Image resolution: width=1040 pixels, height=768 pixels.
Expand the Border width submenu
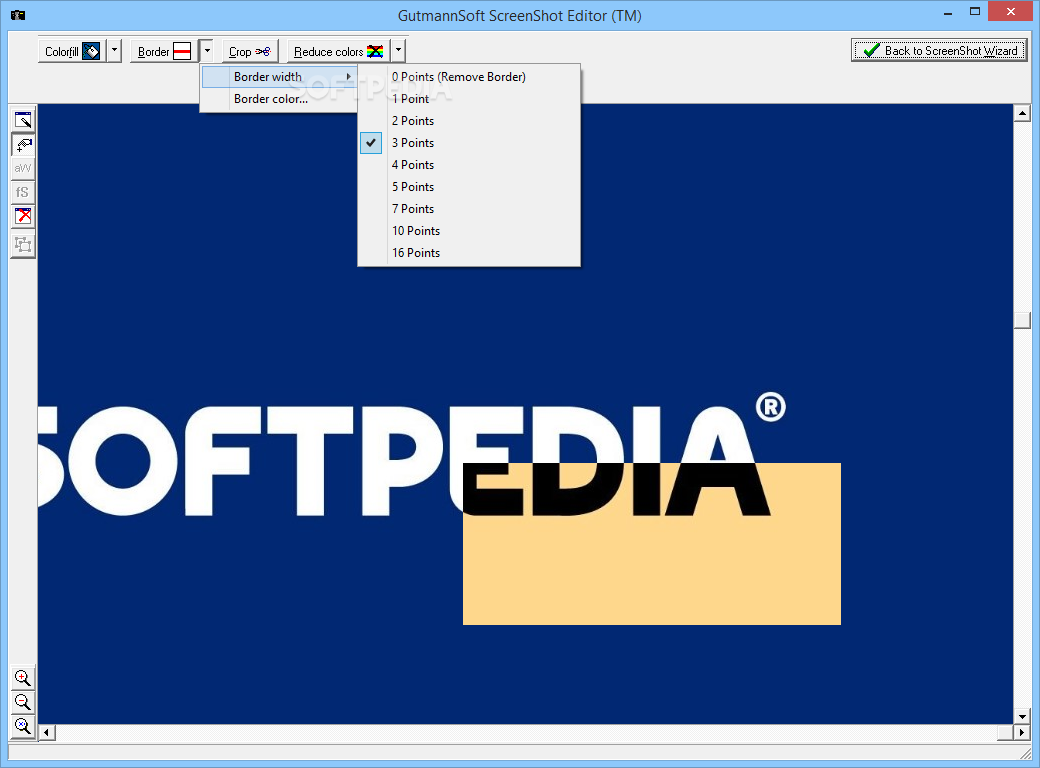point(279,77)
